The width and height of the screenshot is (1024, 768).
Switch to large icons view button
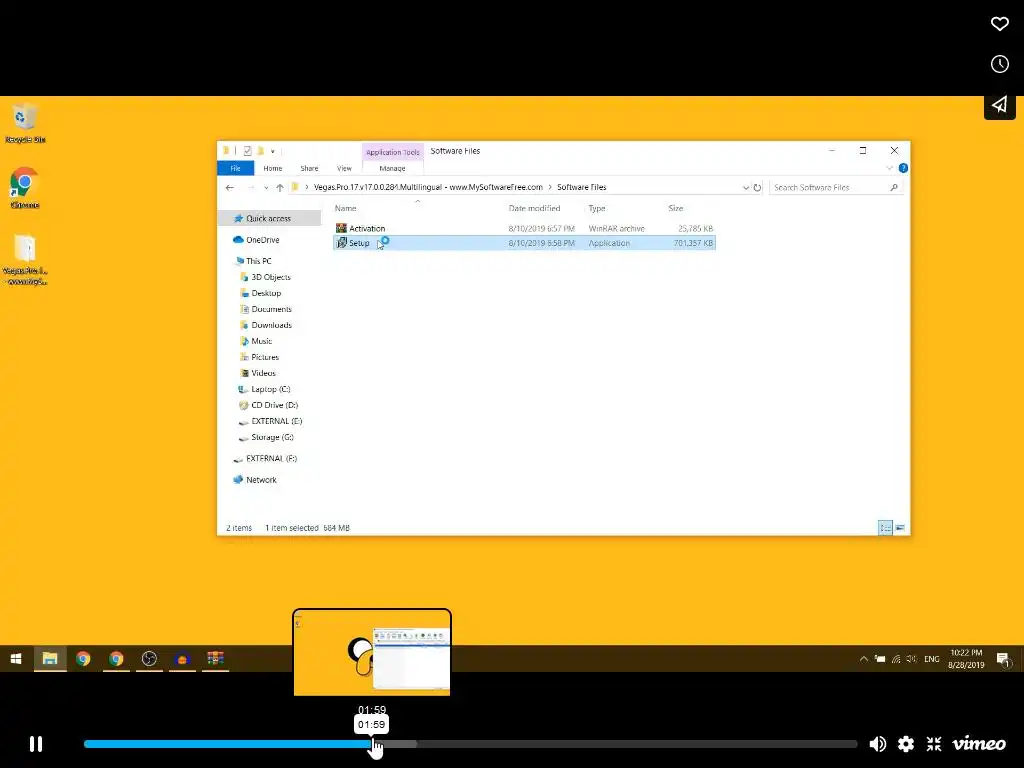[900, 528]
